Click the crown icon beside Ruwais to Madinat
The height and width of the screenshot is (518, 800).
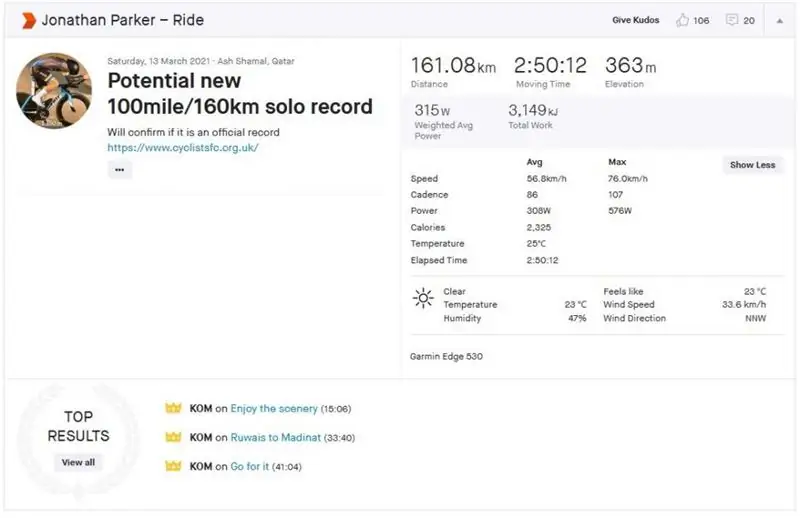point(174,437)
